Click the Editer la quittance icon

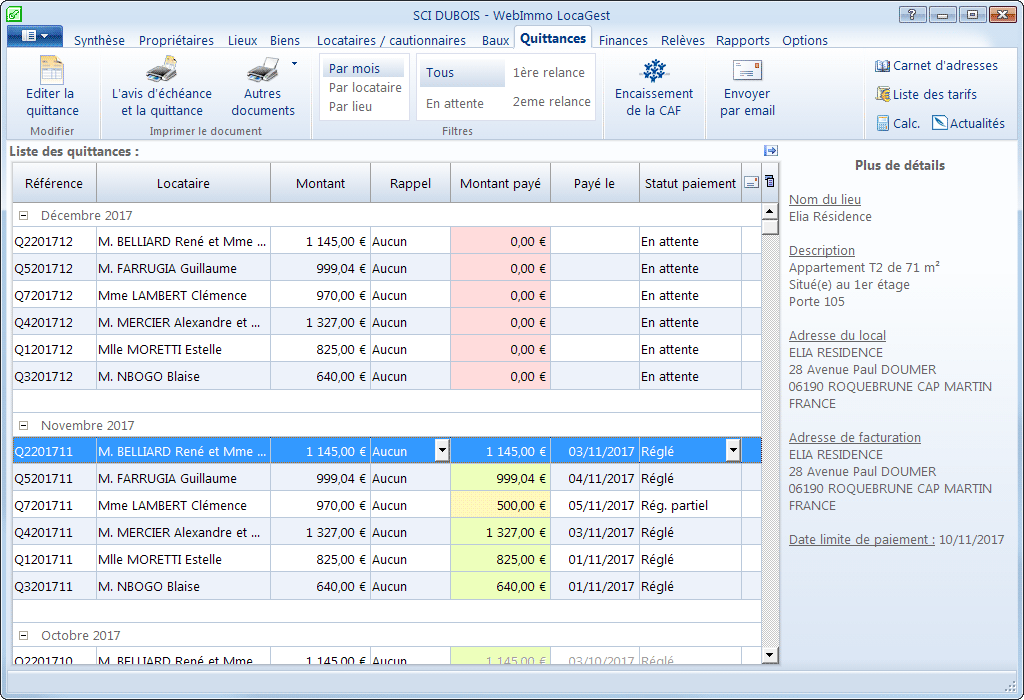click(x=52, y=72)
